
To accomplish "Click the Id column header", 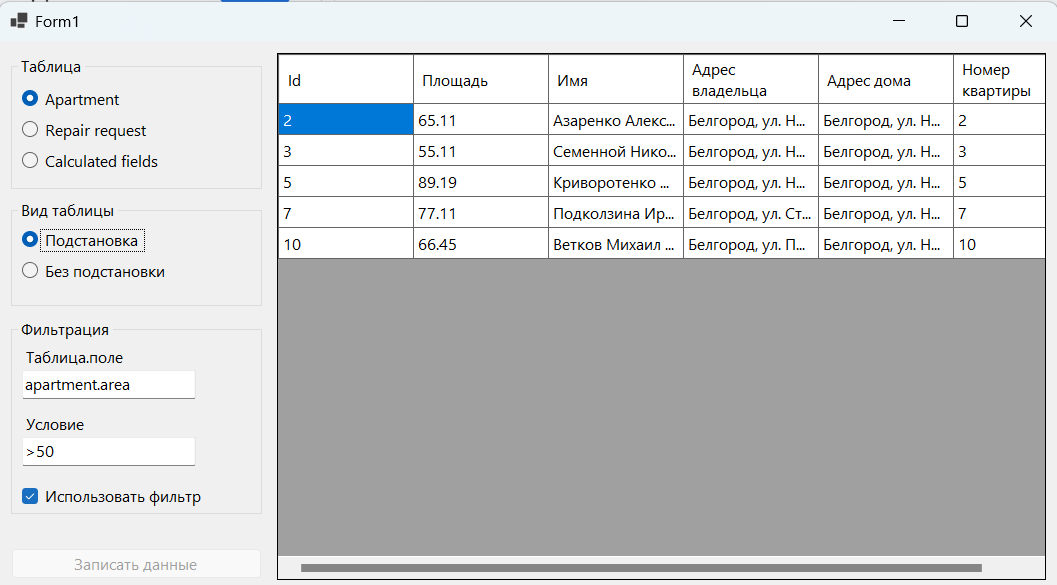I will (x=346, y=80).
